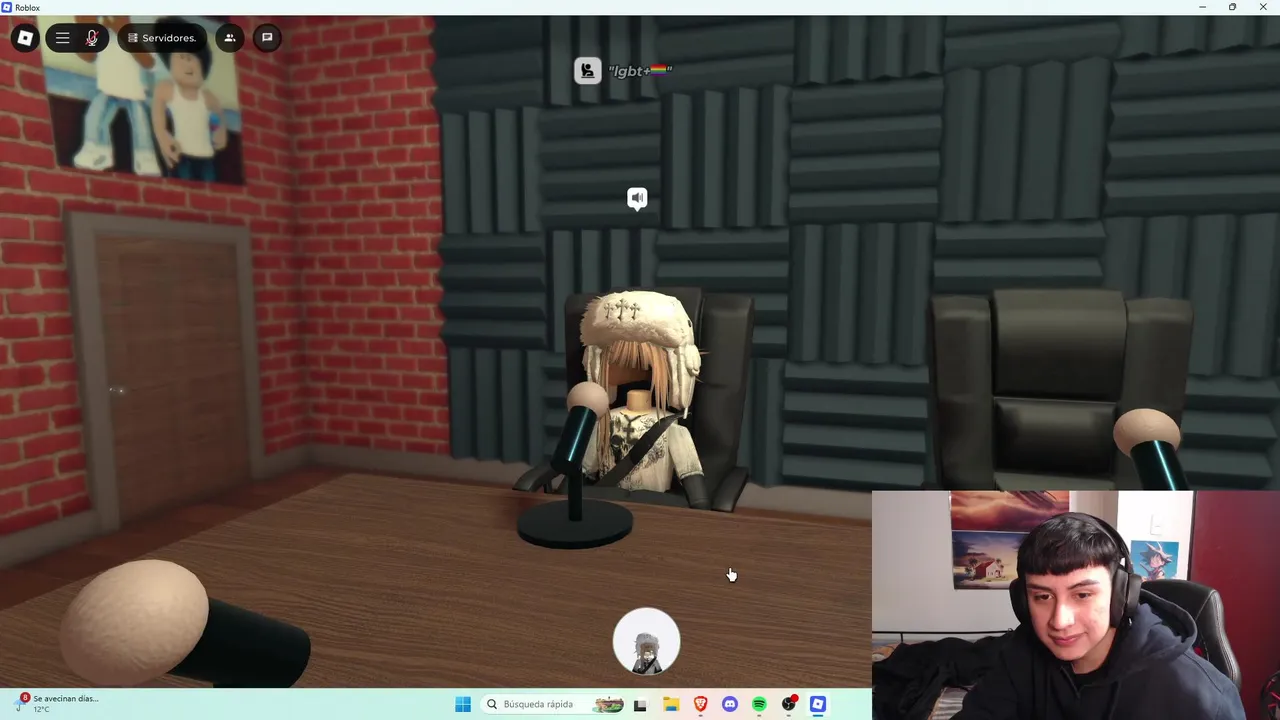Minimize the Roblox window
Viewport: 1280px width, 720px height.
[1203, 7]
